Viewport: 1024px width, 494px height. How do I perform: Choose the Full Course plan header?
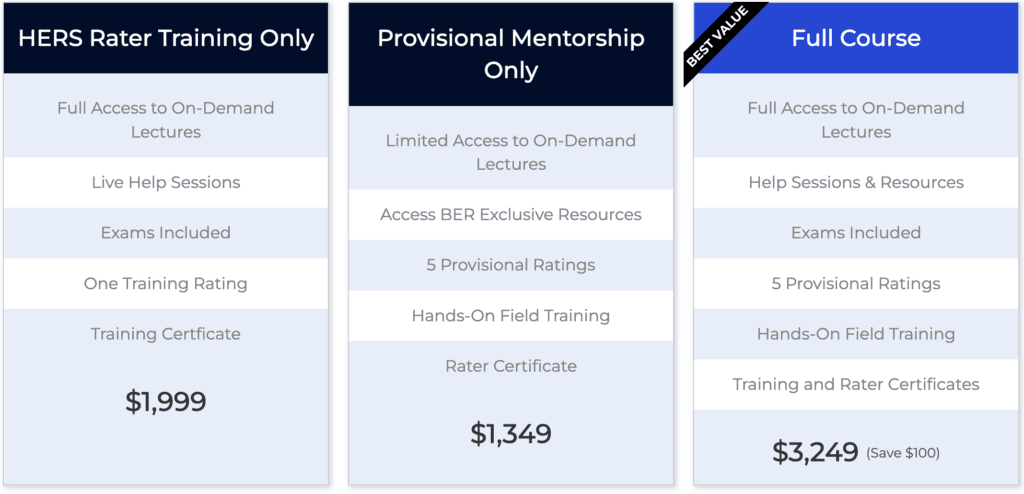pos(856,38)
